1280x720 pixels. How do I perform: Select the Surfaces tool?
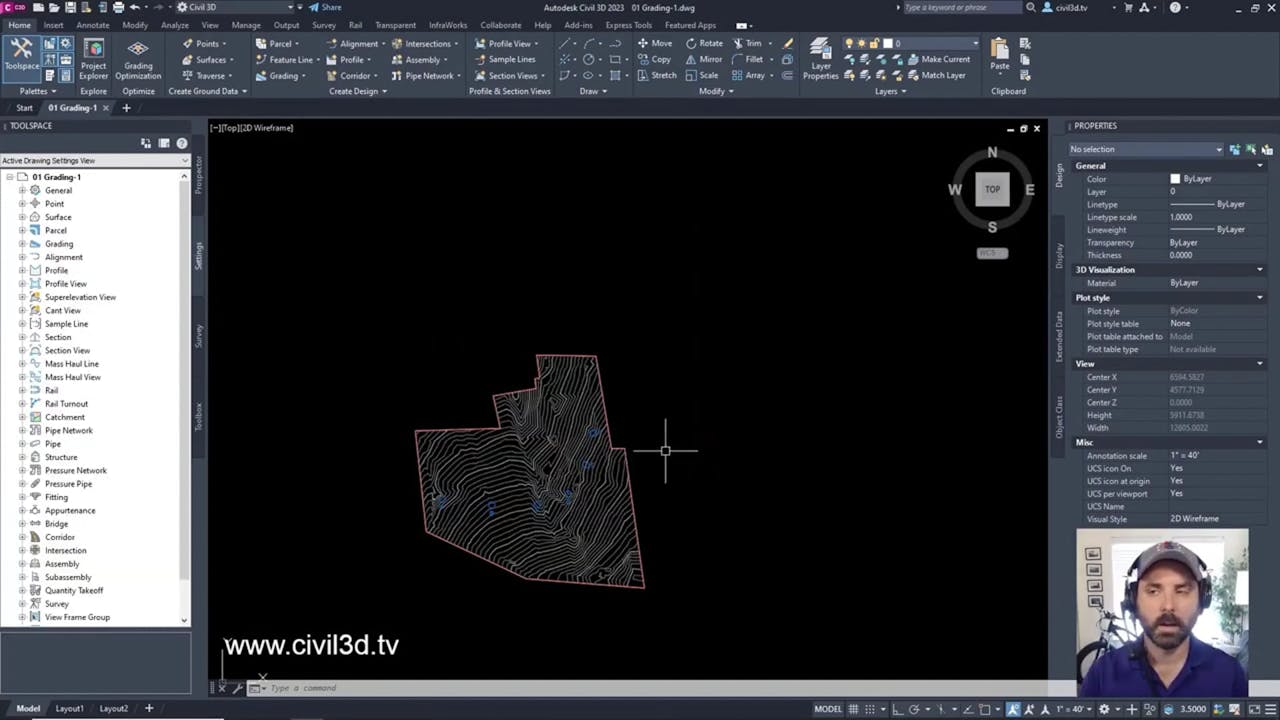(x=211, y=59)
